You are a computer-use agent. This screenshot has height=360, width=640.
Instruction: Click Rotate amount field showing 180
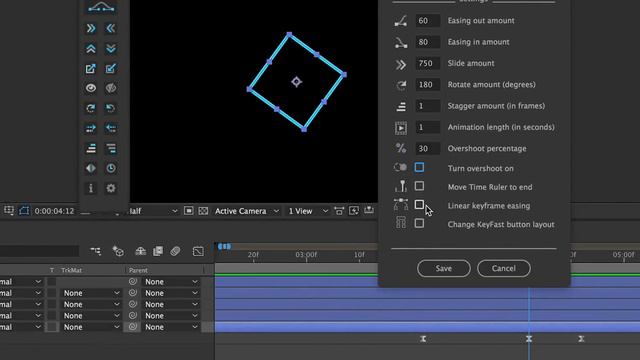click(x=427, y=84)
